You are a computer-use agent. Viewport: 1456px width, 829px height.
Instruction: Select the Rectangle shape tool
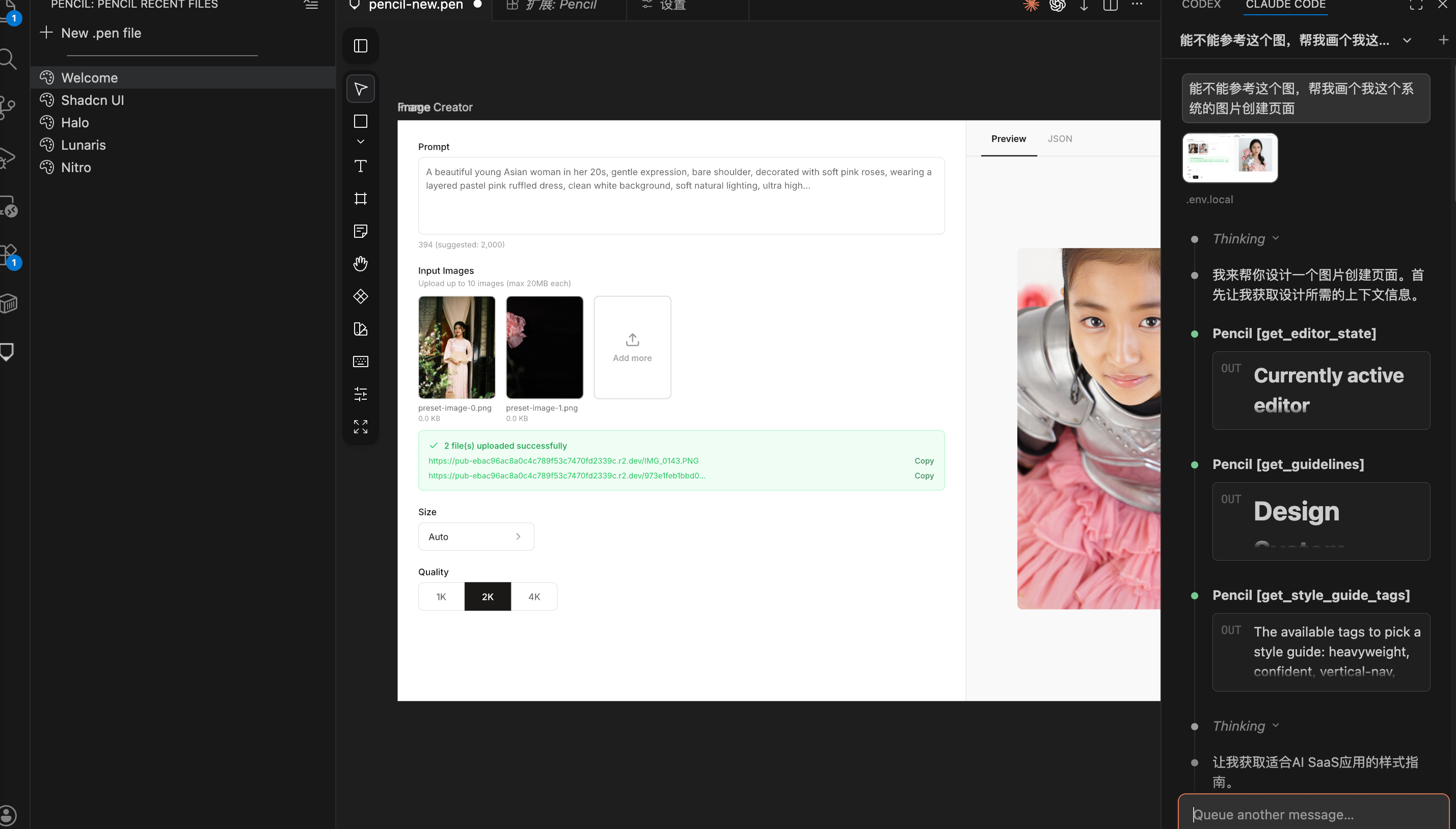pos(360,121)
